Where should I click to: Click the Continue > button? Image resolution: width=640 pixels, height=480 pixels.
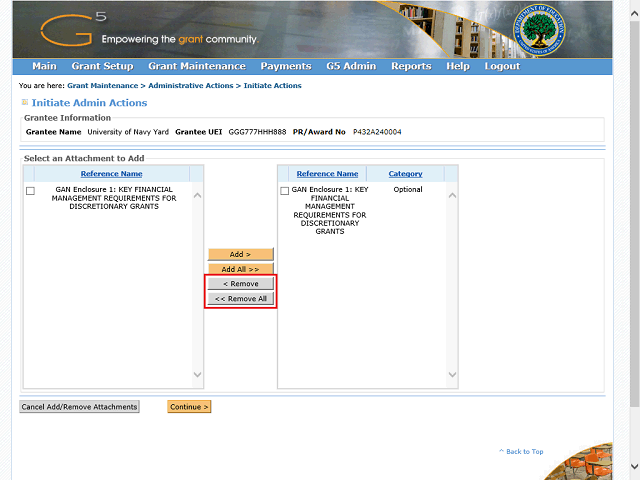click(x=189, y=407)
